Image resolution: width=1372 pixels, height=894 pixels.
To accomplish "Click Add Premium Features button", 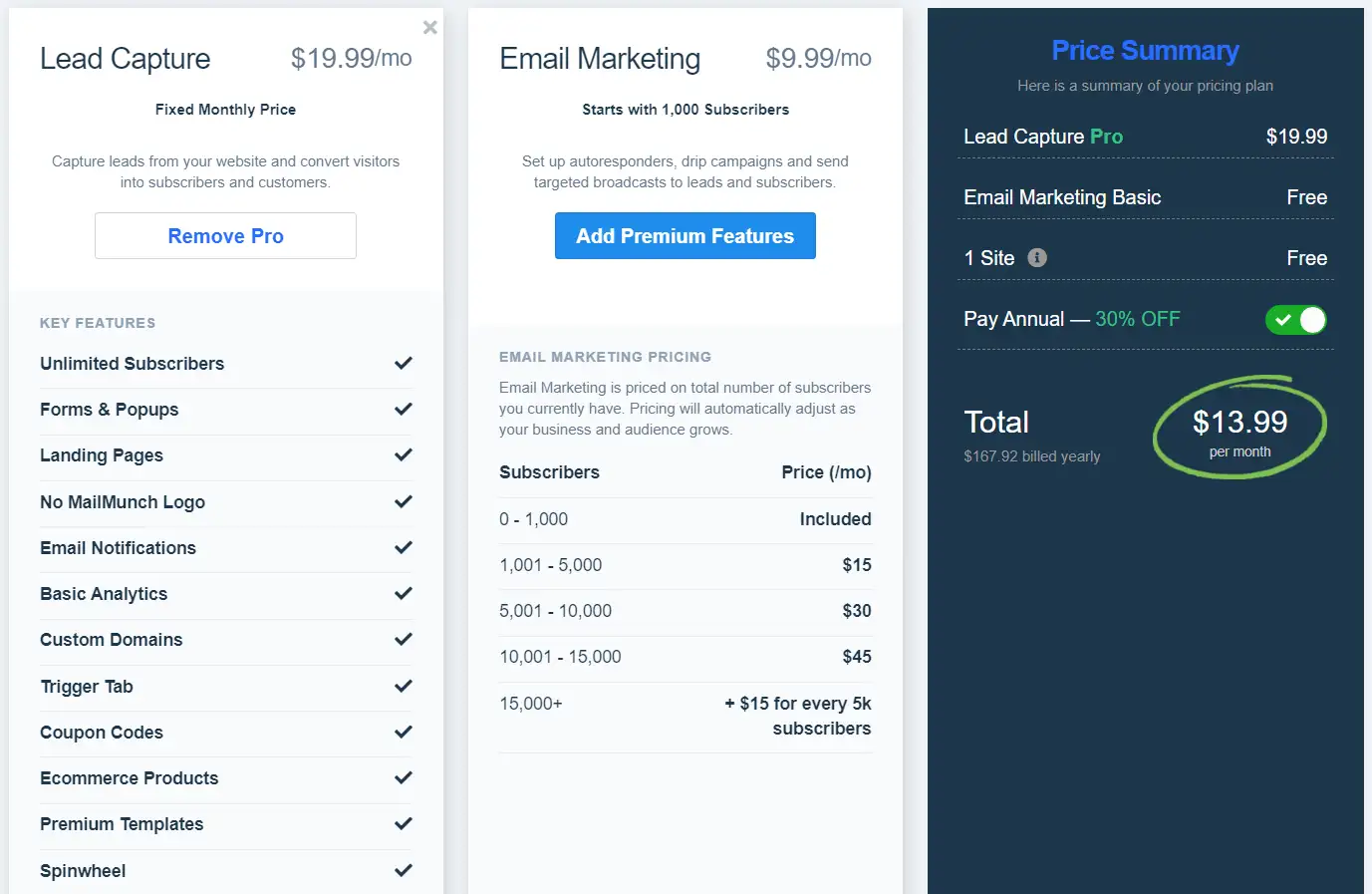I will coord(685,236).
